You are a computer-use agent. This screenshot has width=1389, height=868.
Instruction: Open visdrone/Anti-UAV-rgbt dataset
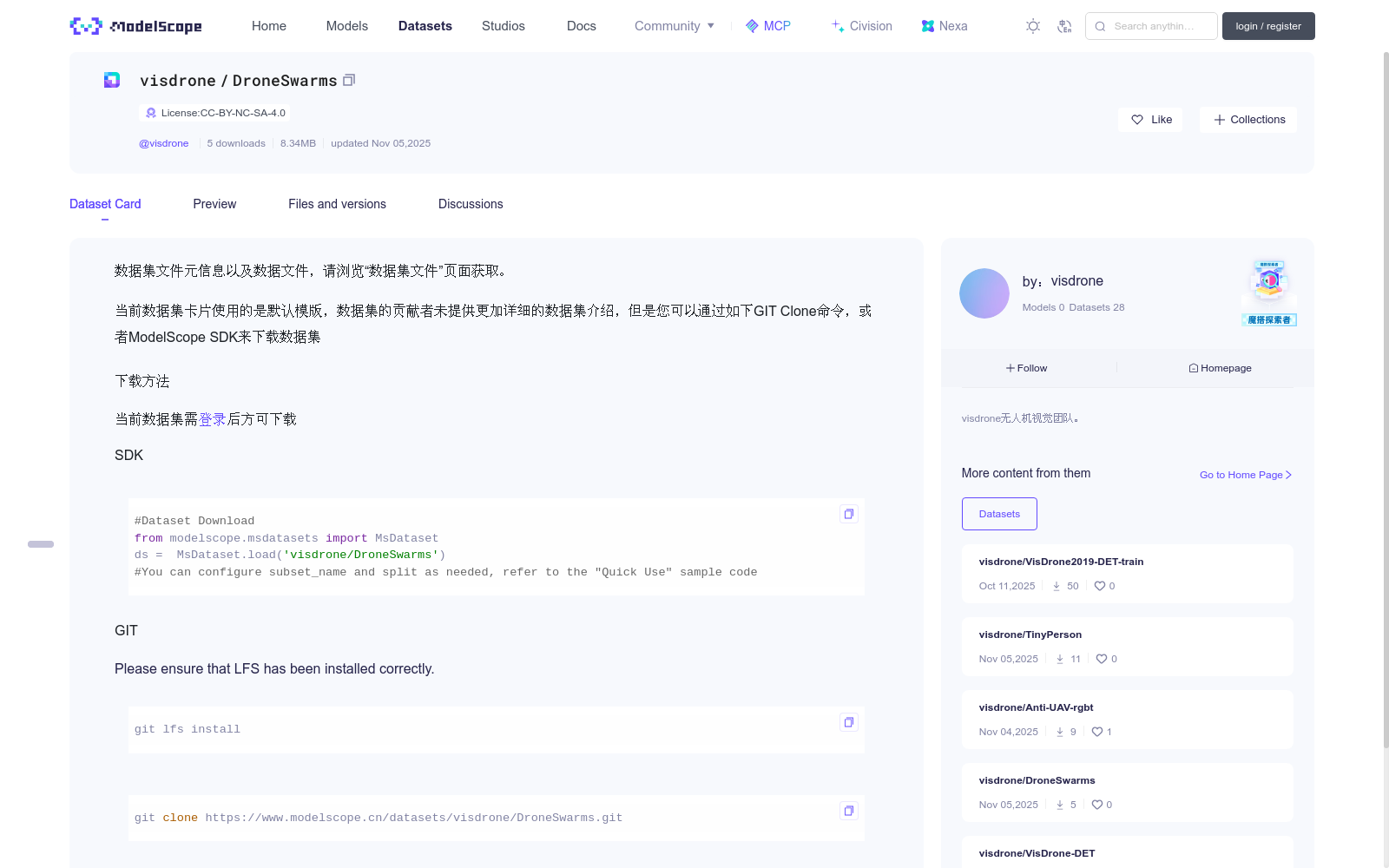(x=1036, y=707)
